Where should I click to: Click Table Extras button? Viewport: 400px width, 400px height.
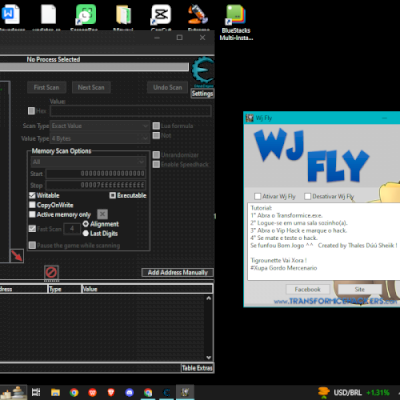[x=197, y=368]
